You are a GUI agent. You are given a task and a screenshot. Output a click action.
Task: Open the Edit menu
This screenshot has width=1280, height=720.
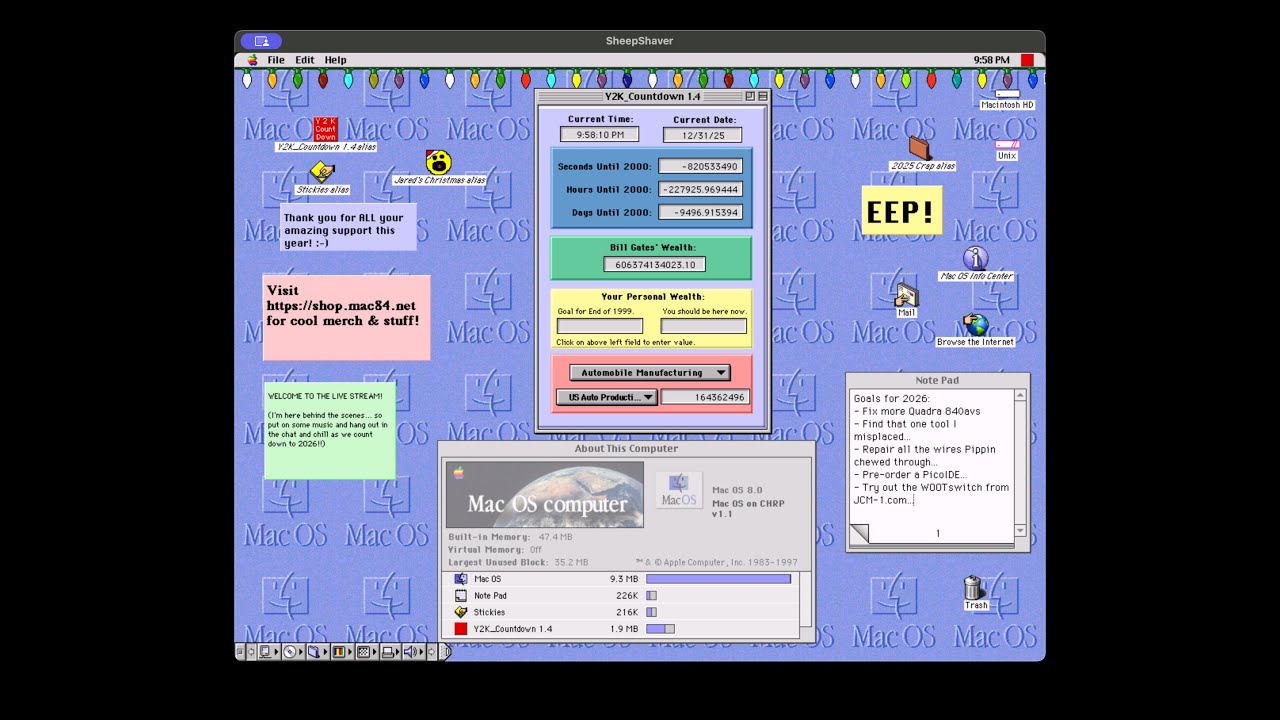(x=305, y=60)
